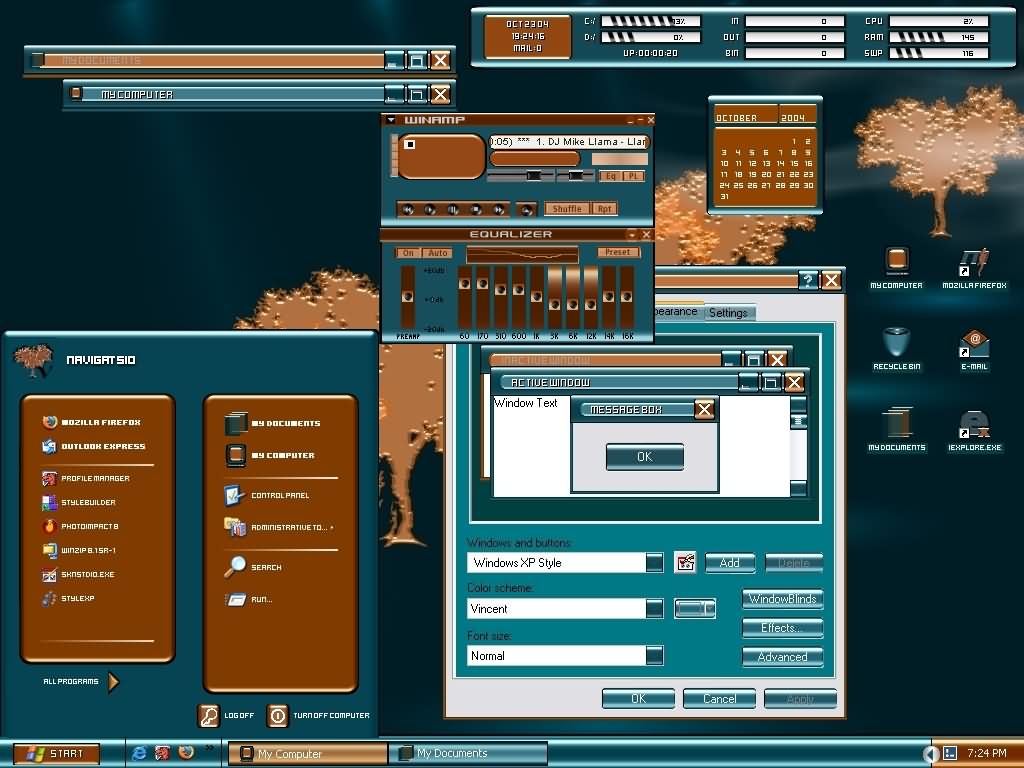Click Advanced button in Display Properties
This screenshot has height=768, width=1024.
pyautogui.click(x=782, y=657)
